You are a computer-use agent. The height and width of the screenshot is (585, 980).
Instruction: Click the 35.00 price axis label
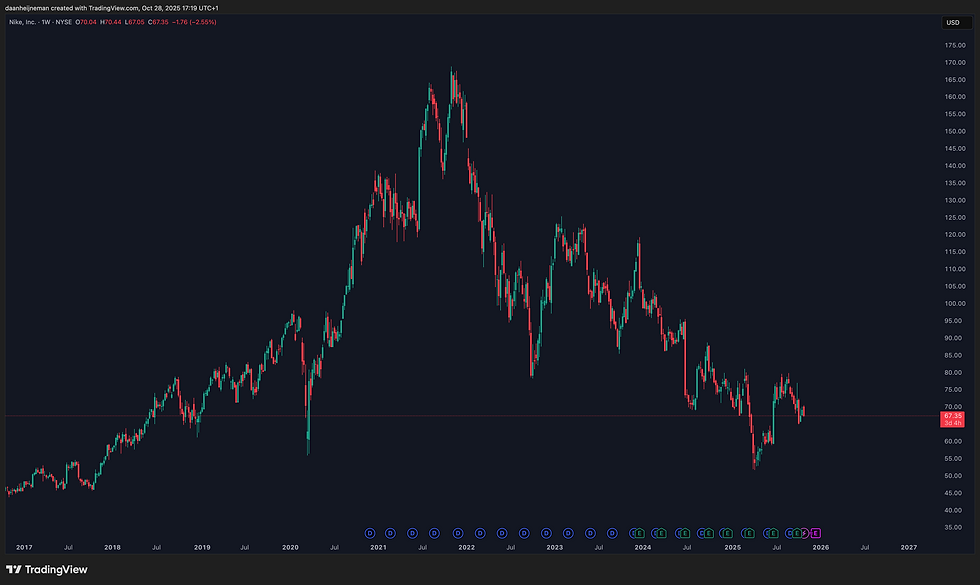point(953,528)
